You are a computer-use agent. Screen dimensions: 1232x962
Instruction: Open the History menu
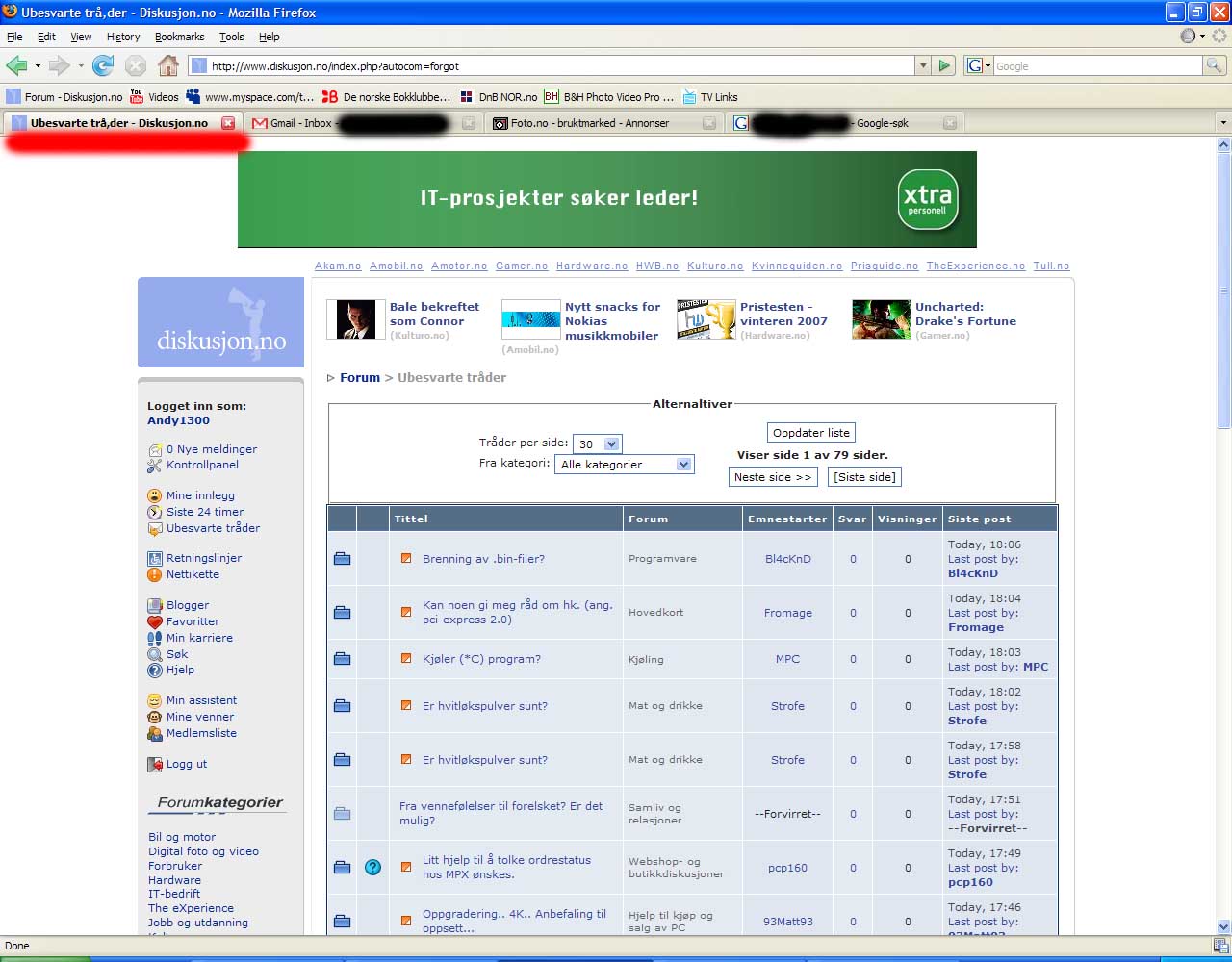click(x=123, y=37)
